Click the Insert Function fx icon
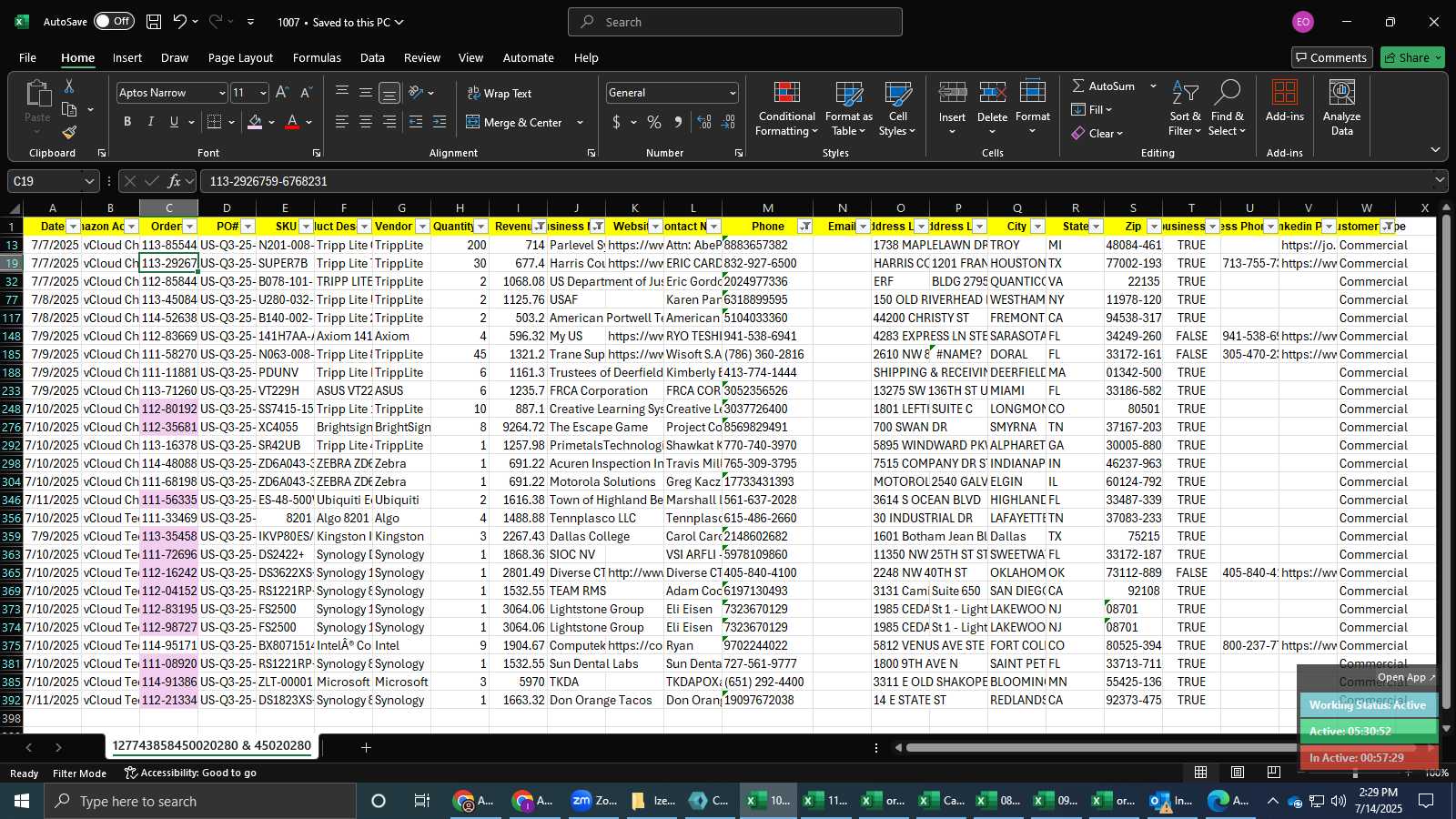The width and height of the screenshot is (1456, 819). click(175, 181)
